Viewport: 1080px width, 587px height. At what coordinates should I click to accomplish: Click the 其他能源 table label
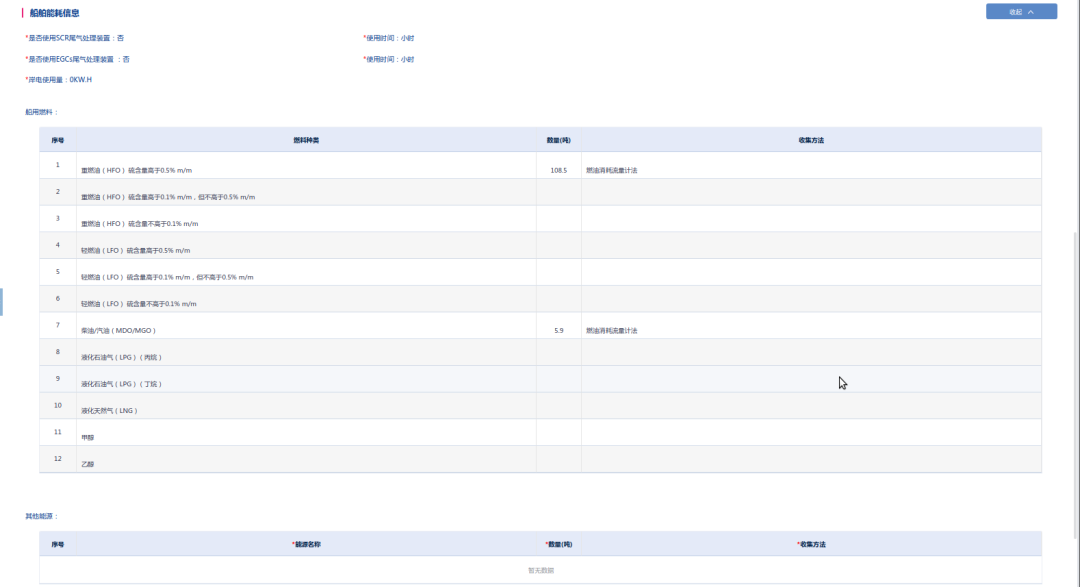pyautogui.click(x=41, y=516)
